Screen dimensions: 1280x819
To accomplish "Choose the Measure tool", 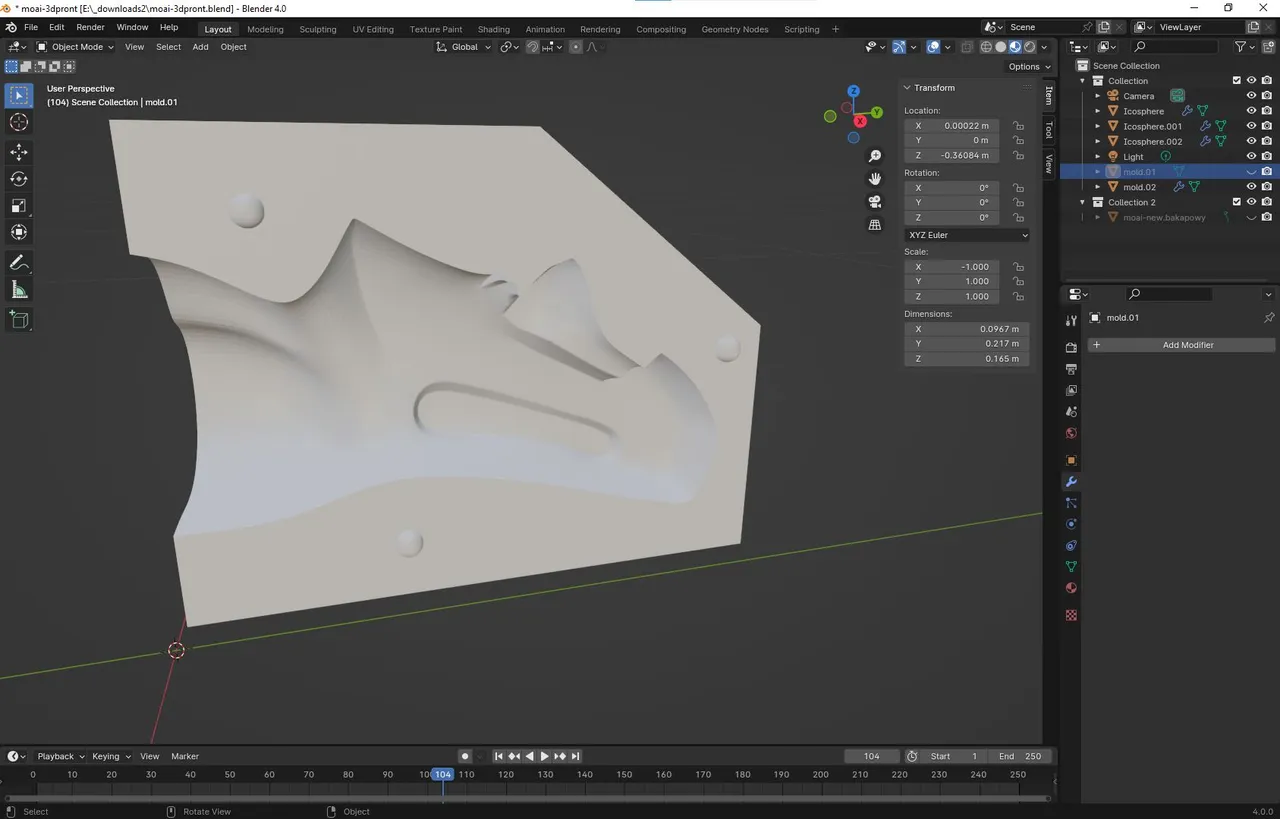I will (x=19, y=290).
